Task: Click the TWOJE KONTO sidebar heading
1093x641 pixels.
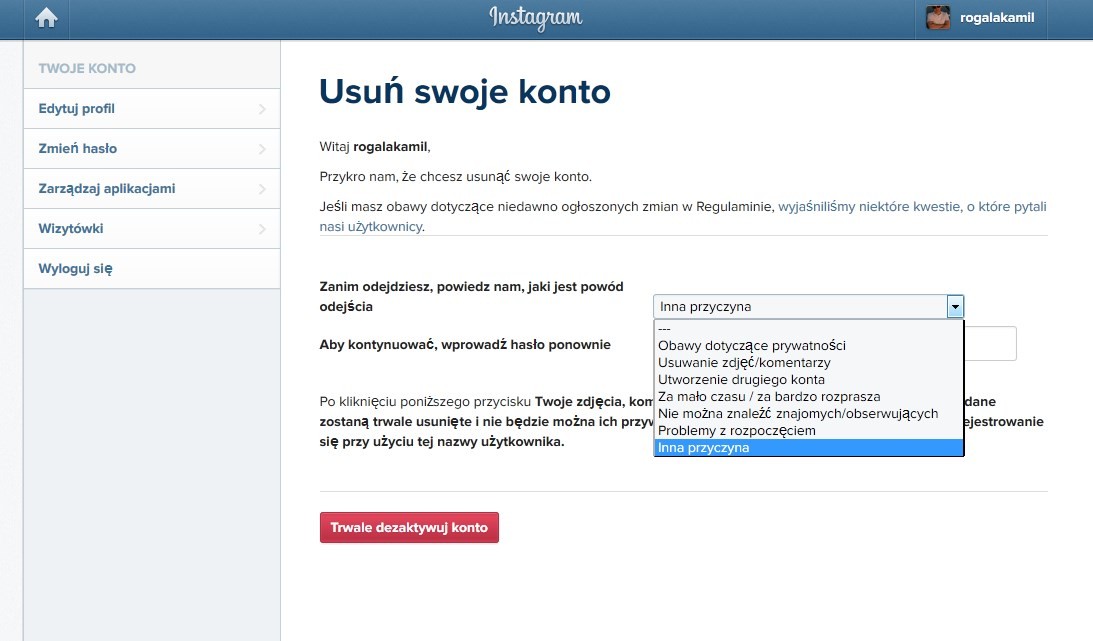Action: (x=87, y=68)
